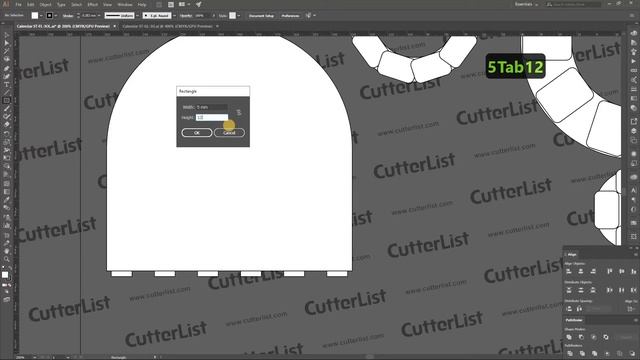The image size is (640, 360).
Task: Close the active document tab
Action: [x=115, y=26]
